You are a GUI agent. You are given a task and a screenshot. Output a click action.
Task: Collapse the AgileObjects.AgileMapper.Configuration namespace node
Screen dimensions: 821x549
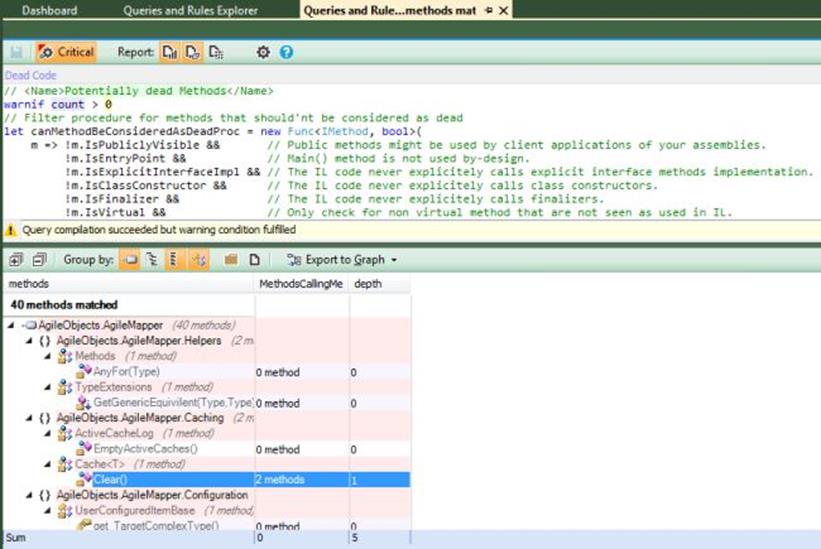pyautogui.click(x=29, y=495)
